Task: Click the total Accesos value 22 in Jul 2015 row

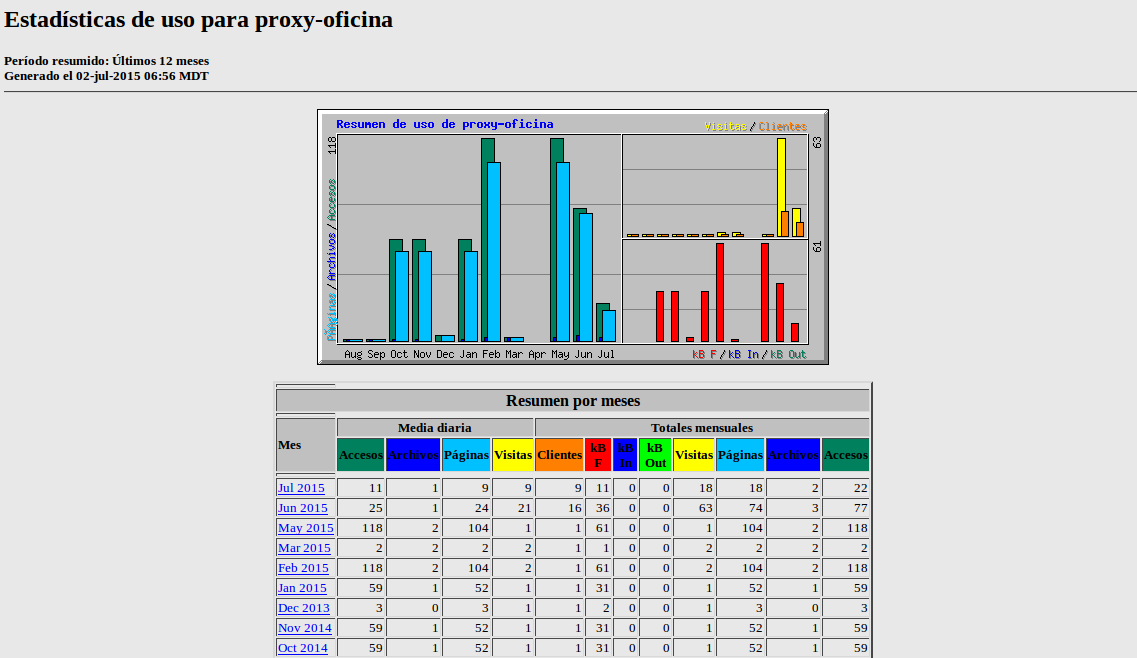Action: pyautogui.click(x=860, y=488)
